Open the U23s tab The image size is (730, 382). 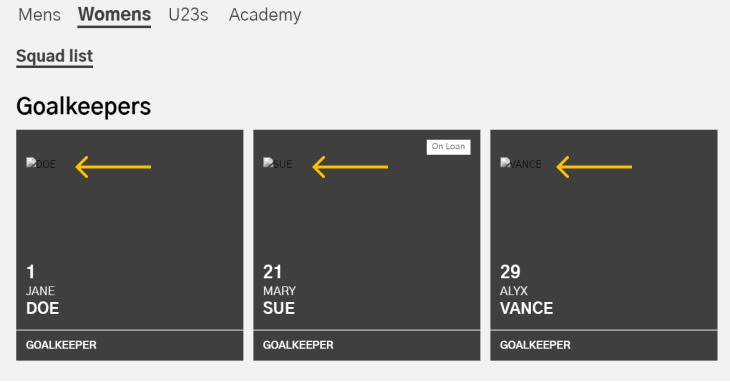(188, 15)
